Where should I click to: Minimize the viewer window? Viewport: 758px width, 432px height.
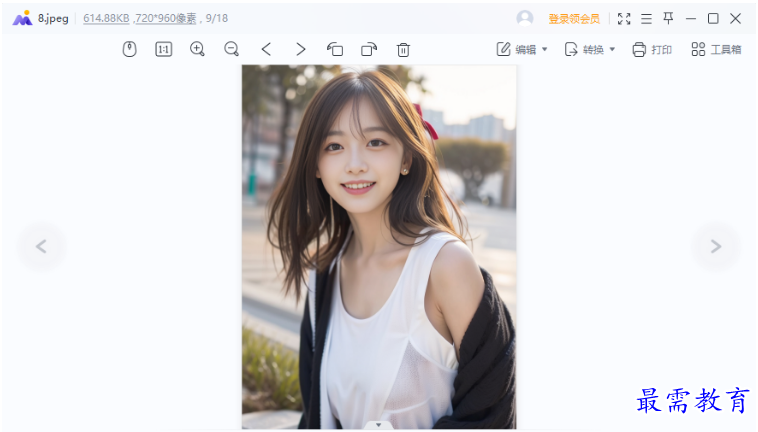[691, 19]
